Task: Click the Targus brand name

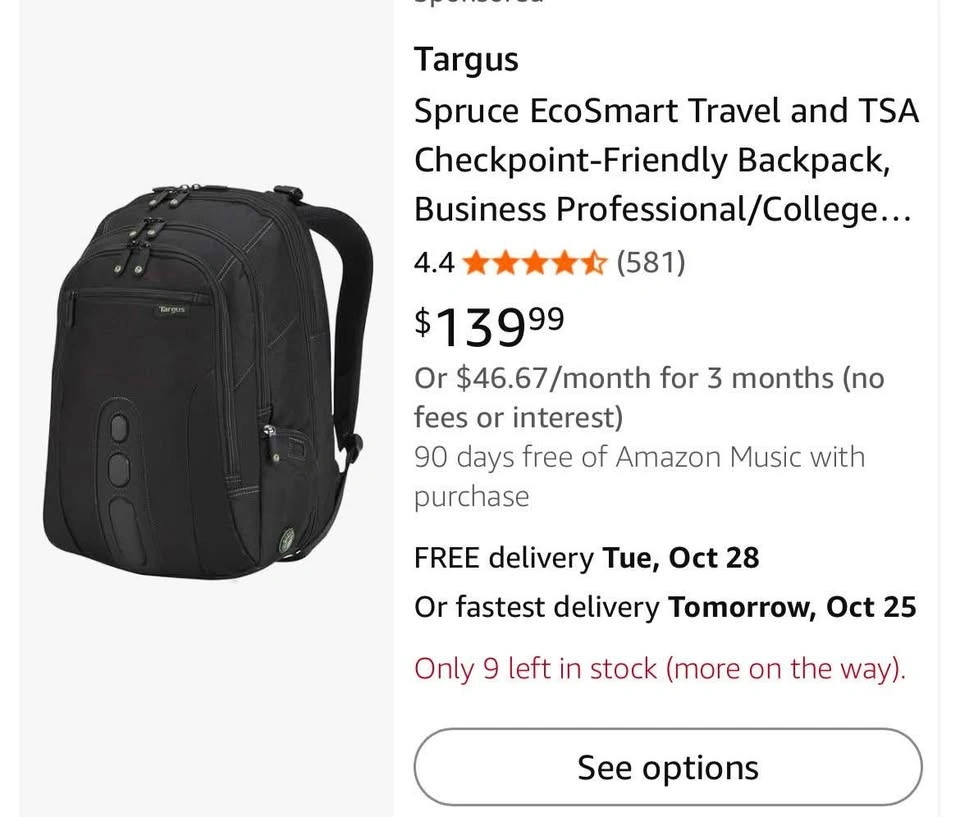Action: (x=466, y=60)
